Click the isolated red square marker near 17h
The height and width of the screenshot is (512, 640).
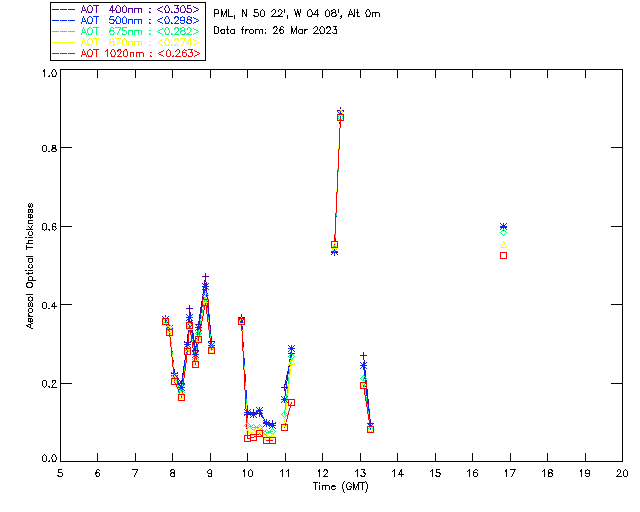pos(504,256)
